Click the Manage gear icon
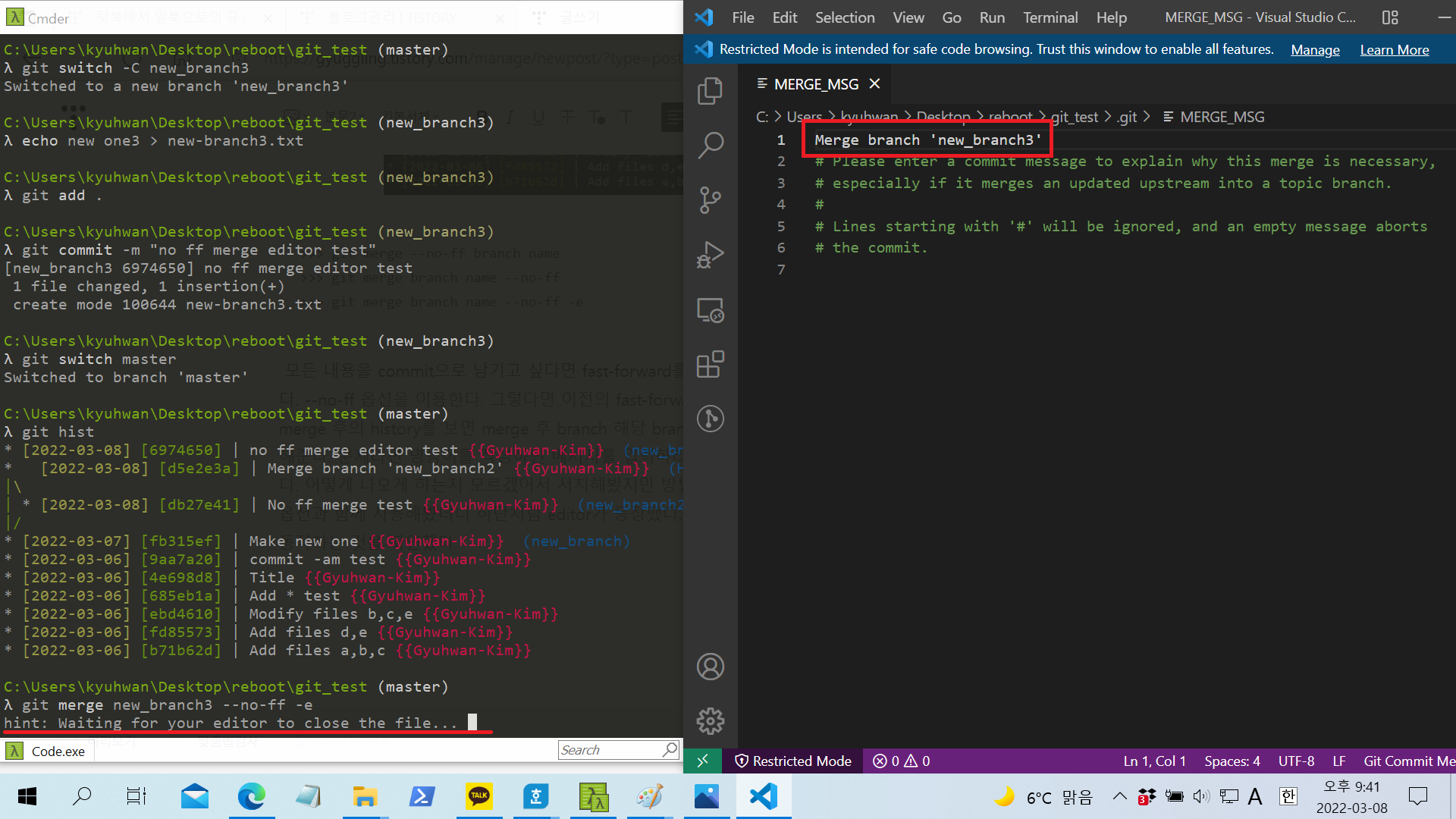1456x819 pixels. coord(710,720)
